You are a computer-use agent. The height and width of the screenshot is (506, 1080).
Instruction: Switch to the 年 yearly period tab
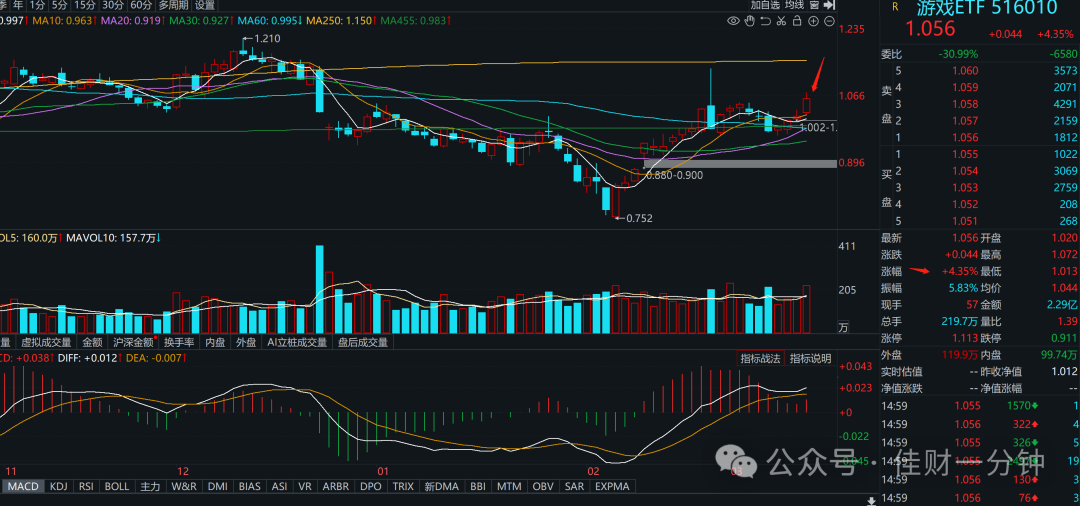coord(18,5)
